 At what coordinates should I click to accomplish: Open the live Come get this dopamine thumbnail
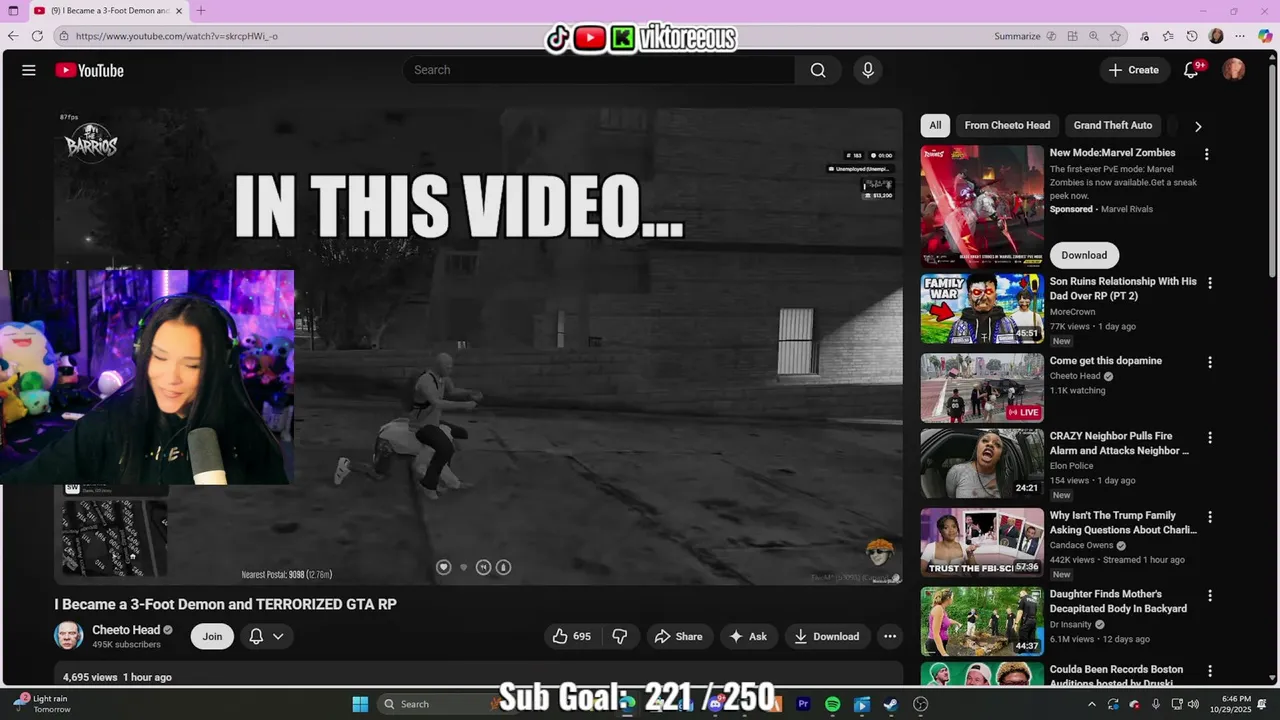pyautogui.click(x=982, y=388)
